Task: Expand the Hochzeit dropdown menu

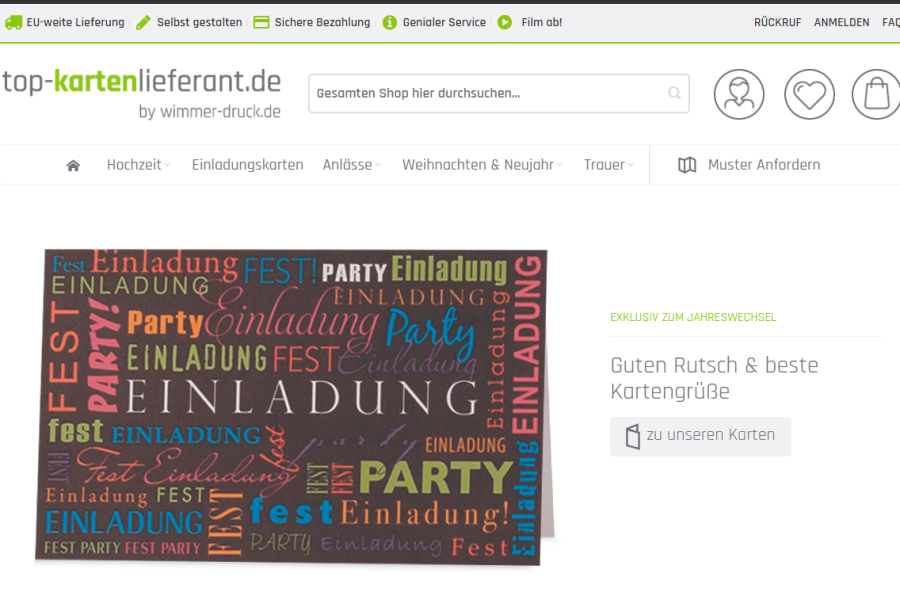Action: [138, 165]
